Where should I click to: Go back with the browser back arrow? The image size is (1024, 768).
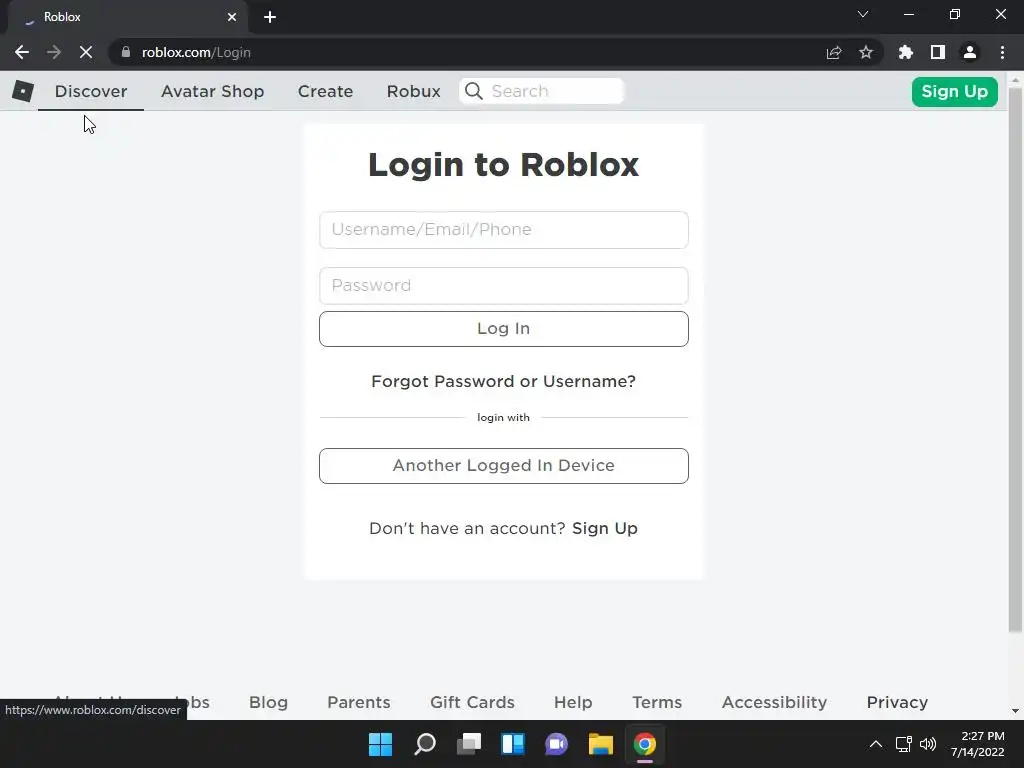(x=22, y=52)
